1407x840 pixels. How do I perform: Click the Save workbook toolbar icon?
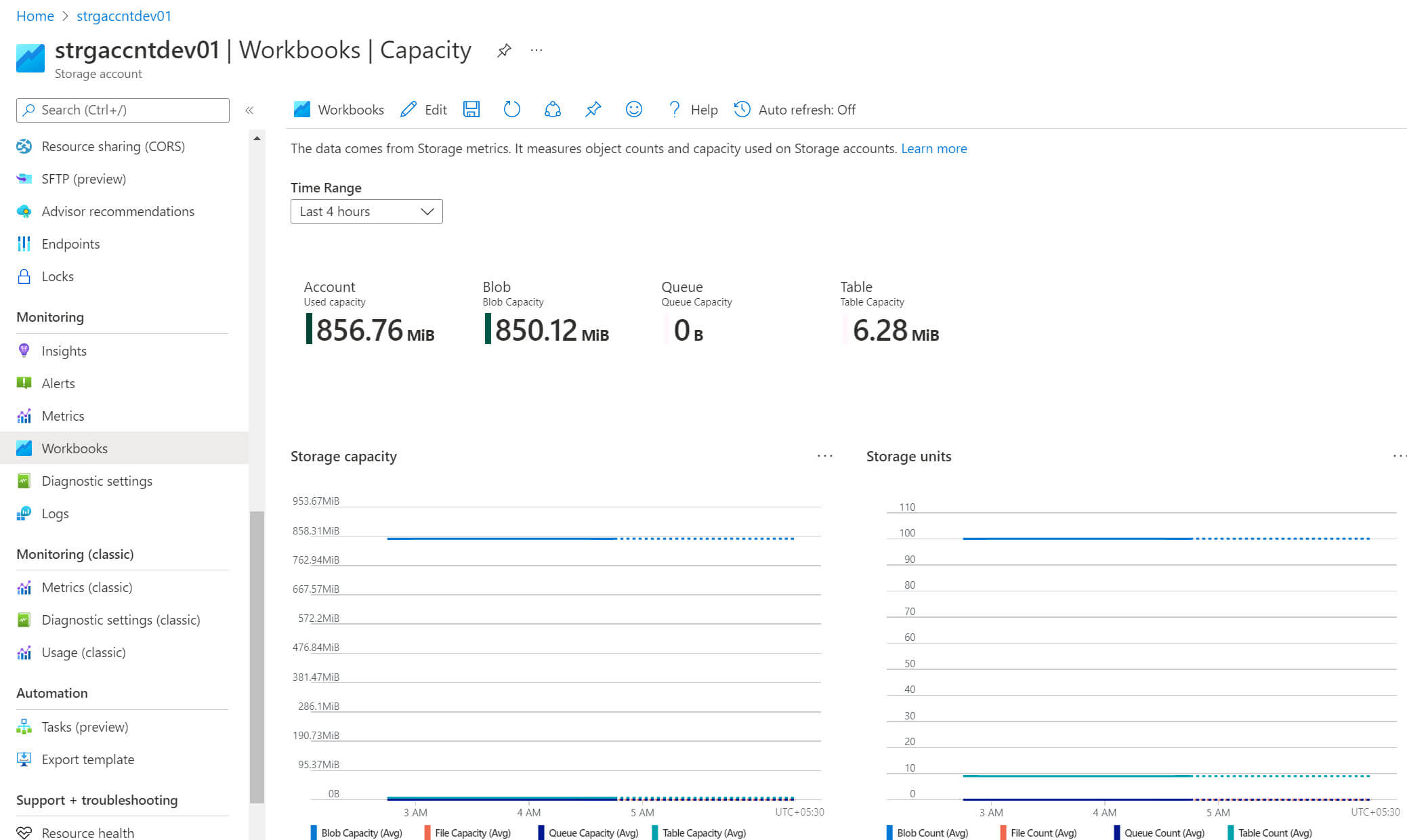click(471, 109)
